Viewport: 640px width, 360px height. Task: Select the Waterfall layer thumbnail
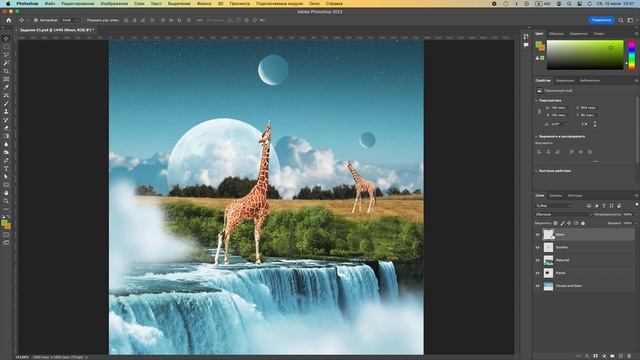(x=548, y=260)
